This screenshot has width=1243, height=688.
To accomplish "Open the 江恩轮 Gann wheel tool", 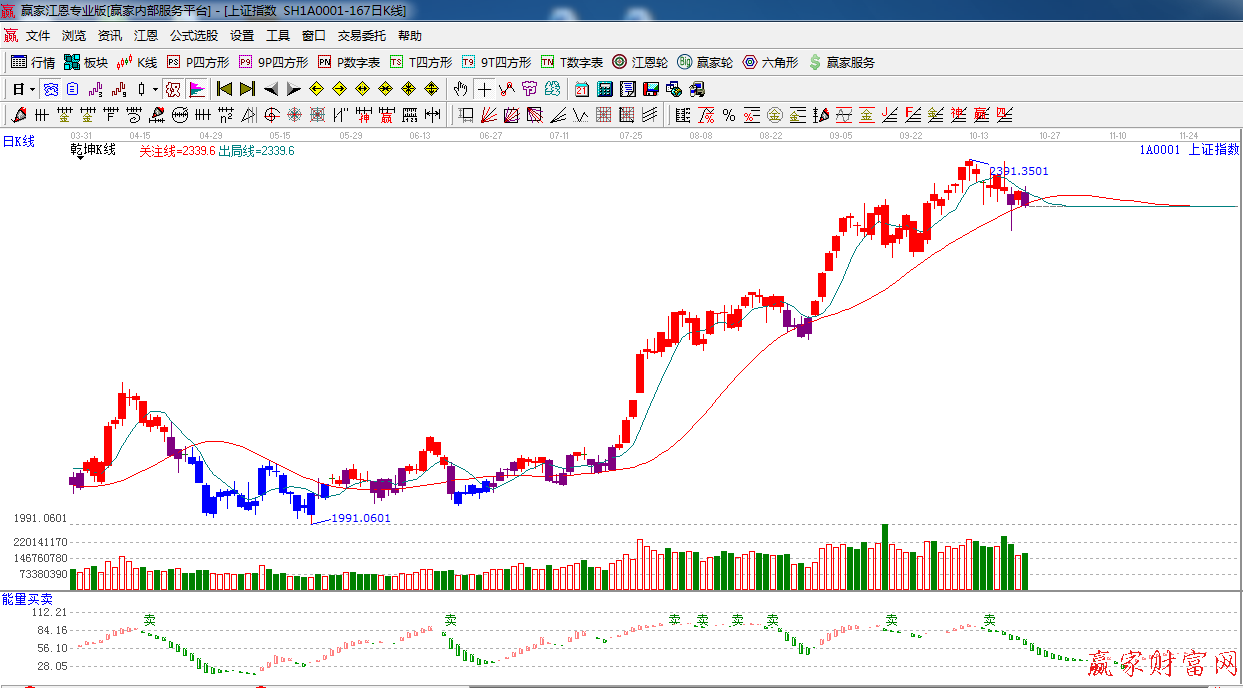I will (639, 62).
